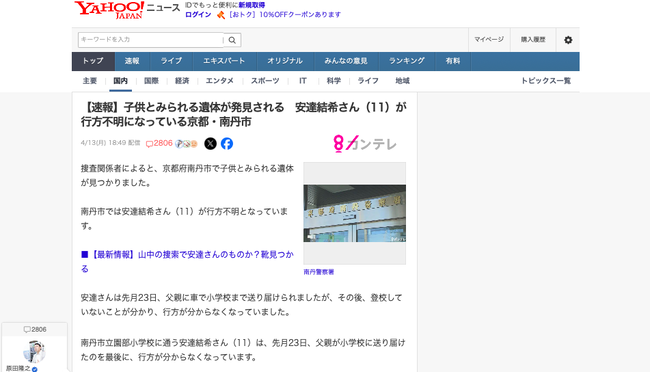The height and width of the screenshot is (372, 650).
Task: Click the 購入履歴 button
Action: (533, 39)
